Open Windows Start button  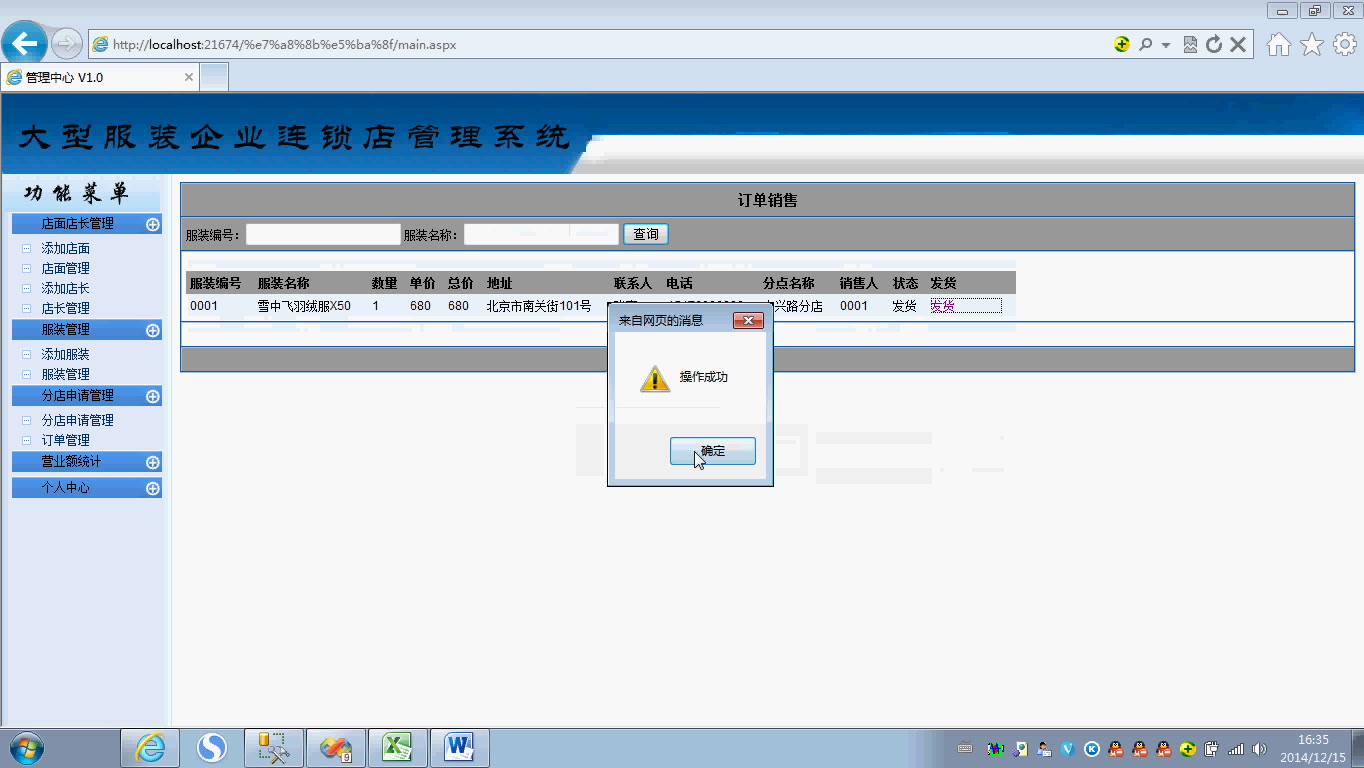click(25, 748)
